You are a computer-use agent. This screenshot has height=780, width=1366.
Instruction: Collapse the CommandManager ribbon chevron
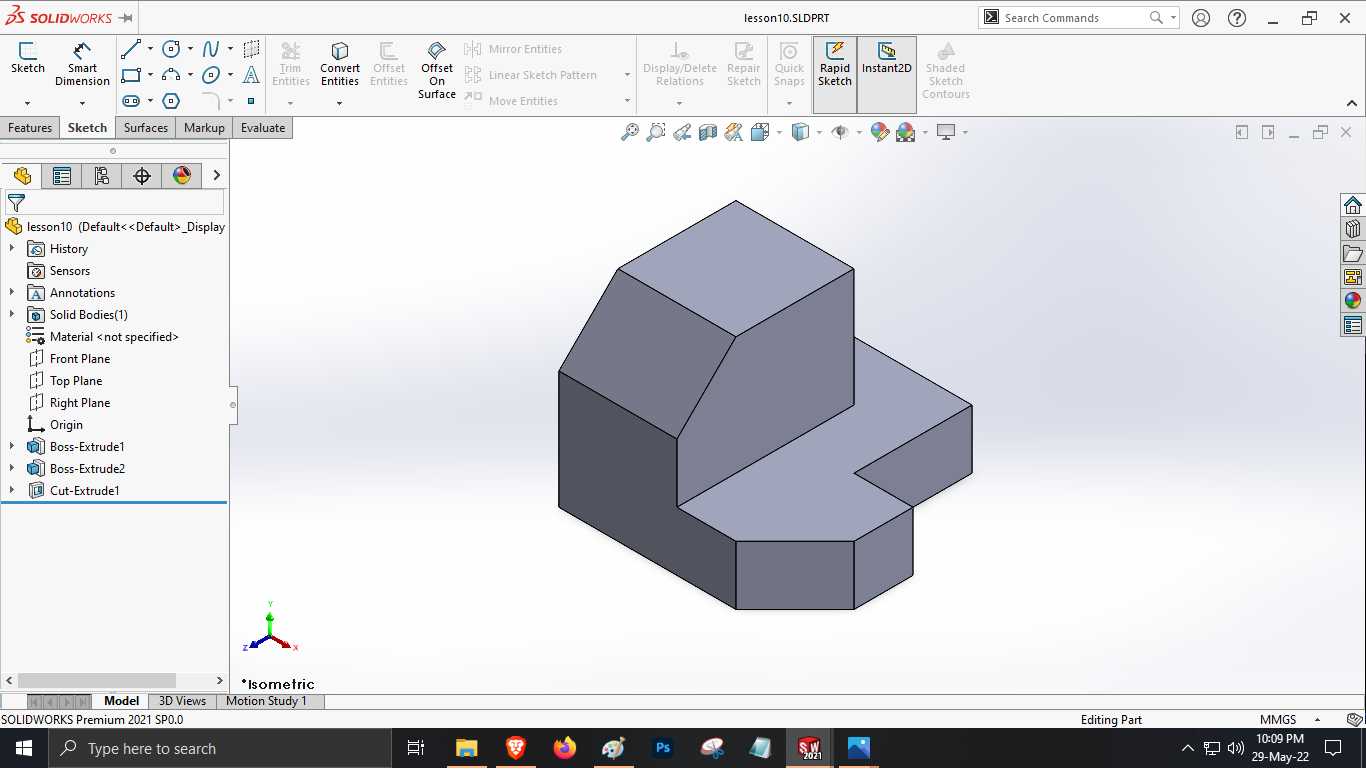tap(1352, 103)
